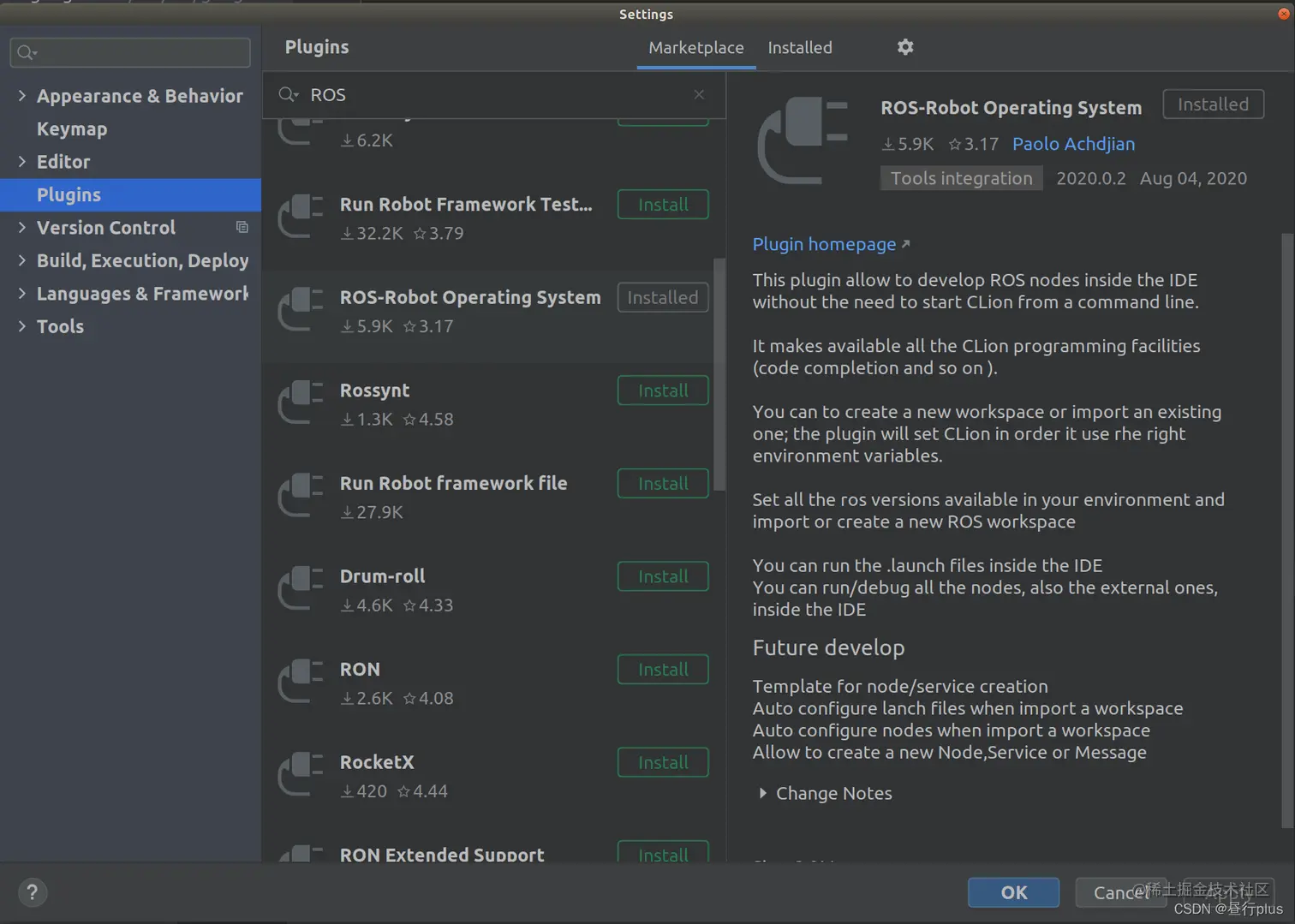Expand the Change Notes section

[x=762, y=793]
